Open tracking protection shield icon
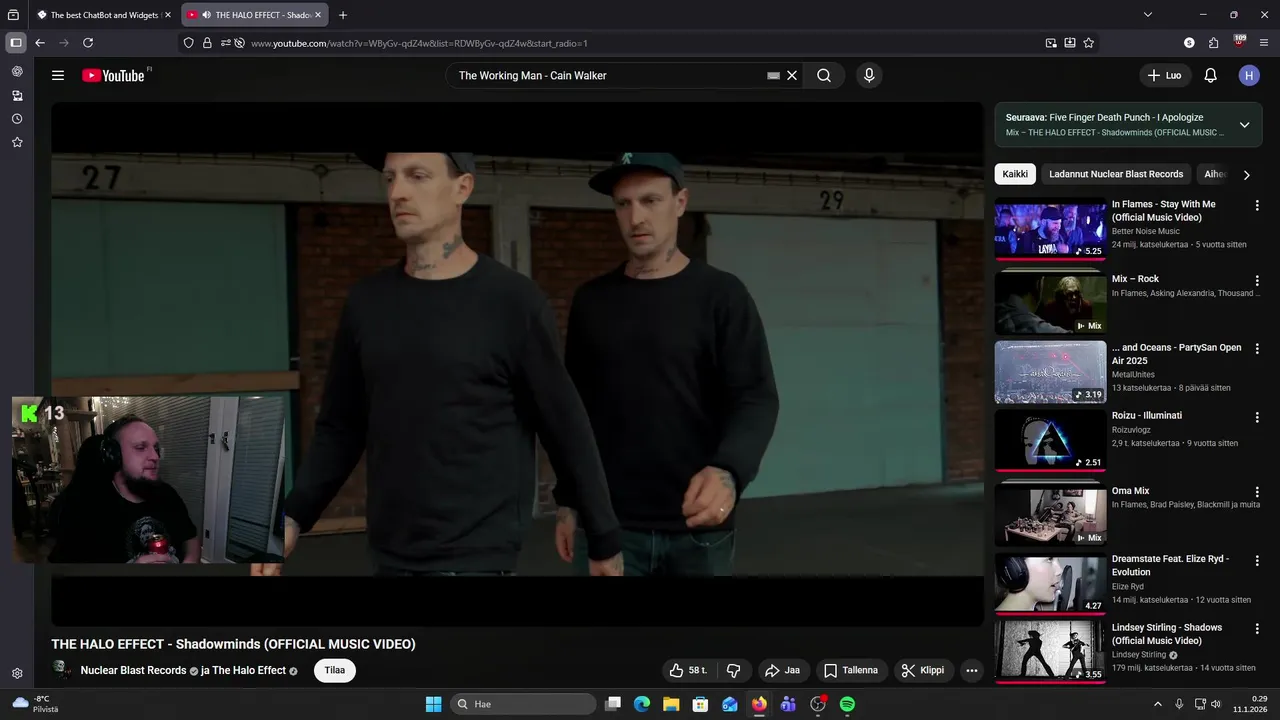1280x720 pixels. pos(188,43)
